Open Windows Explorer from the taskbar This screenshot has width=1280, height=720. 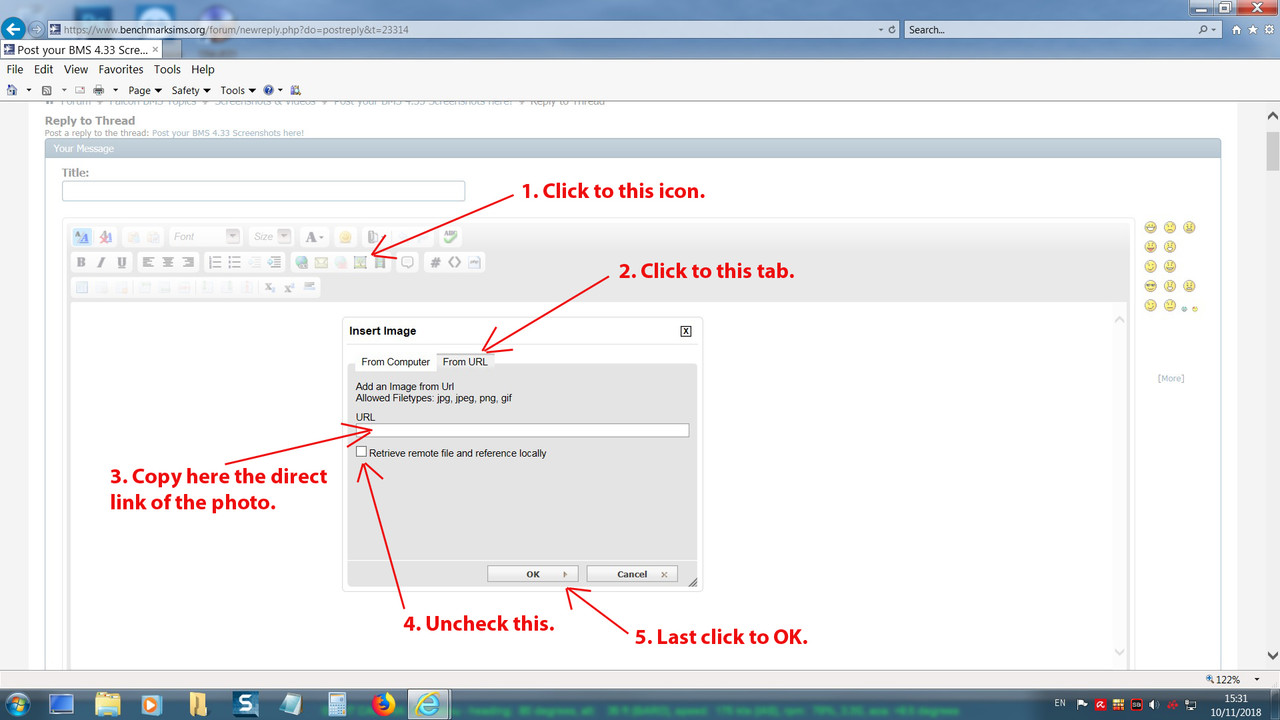tap(107, 703)
